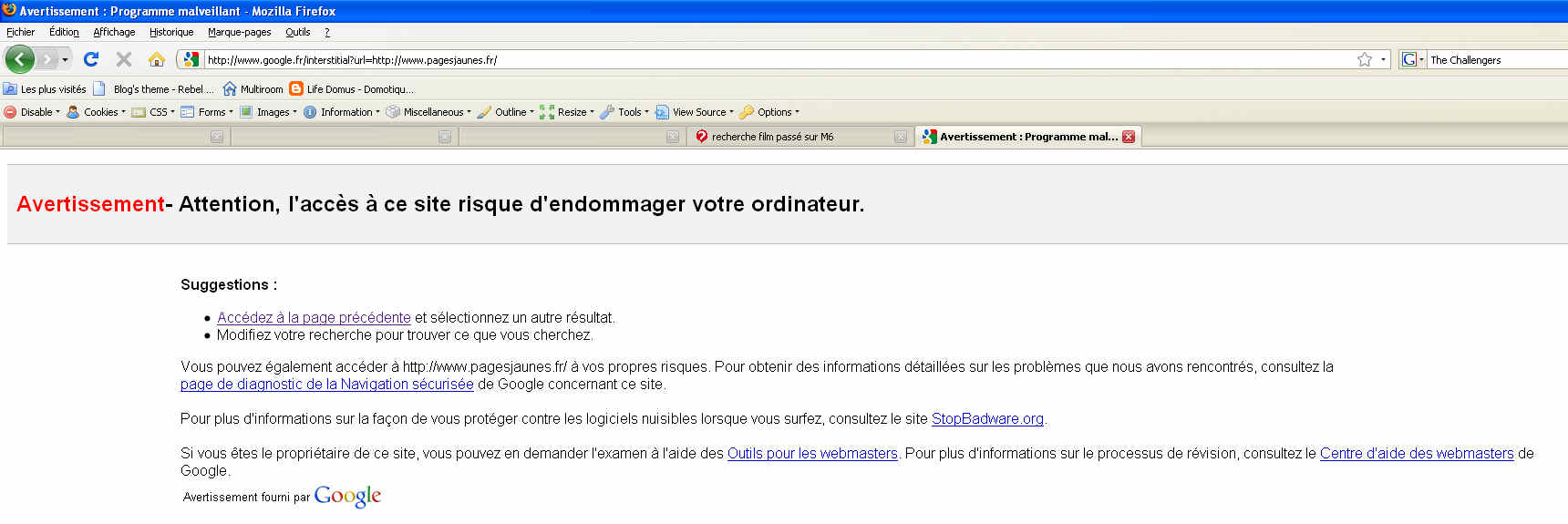Click the Blogger icon beside Life Domus
This screenshot has height=524, width=1568.
pos(296,89)
